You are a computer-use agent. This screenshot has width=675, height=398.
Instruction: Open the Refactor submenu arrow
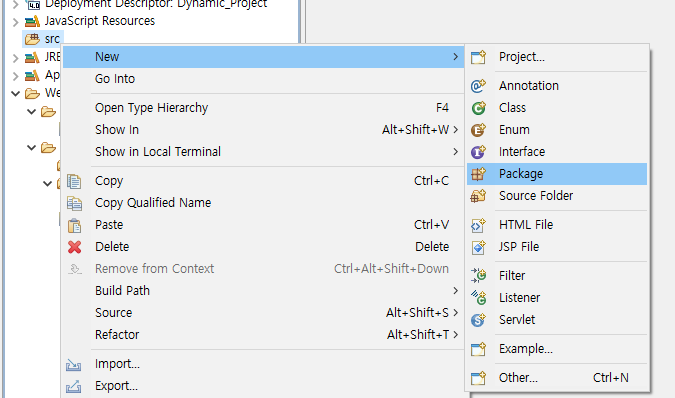point(455,334)
